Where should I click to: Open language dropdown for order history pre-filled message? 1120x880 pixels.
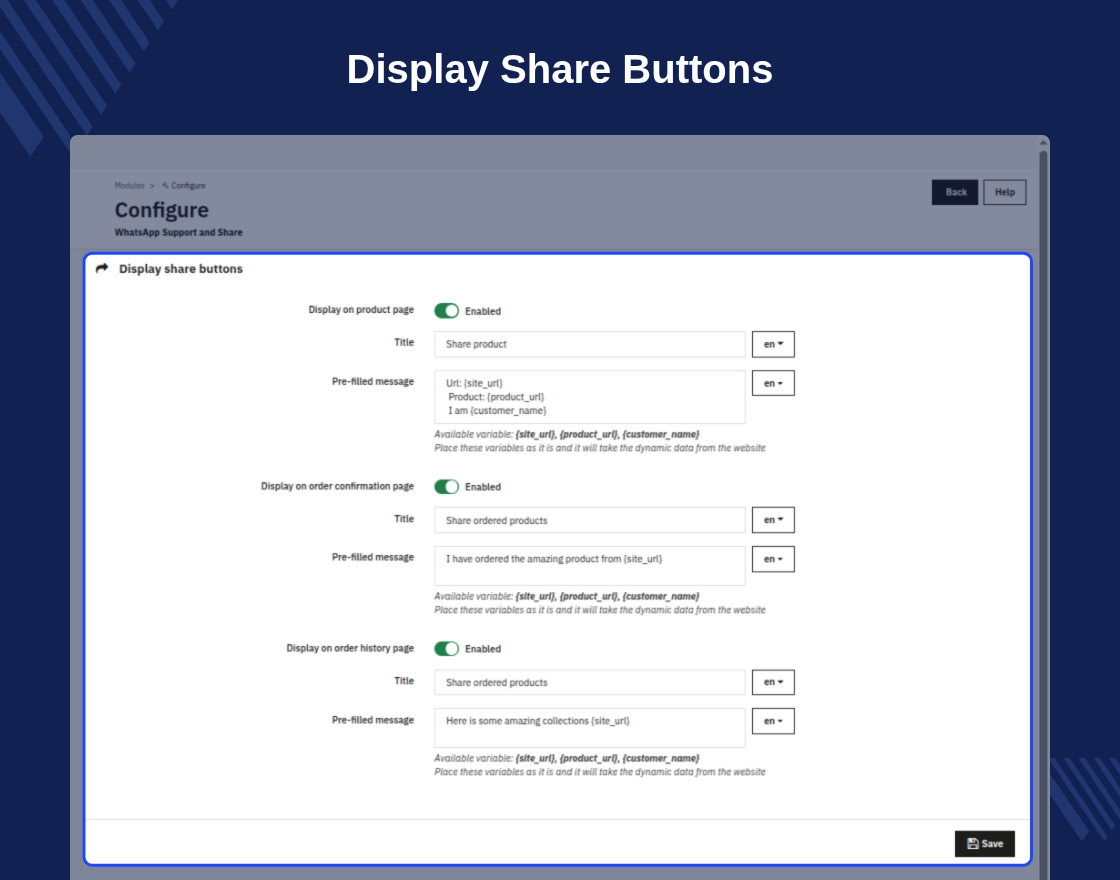point(773,721)
